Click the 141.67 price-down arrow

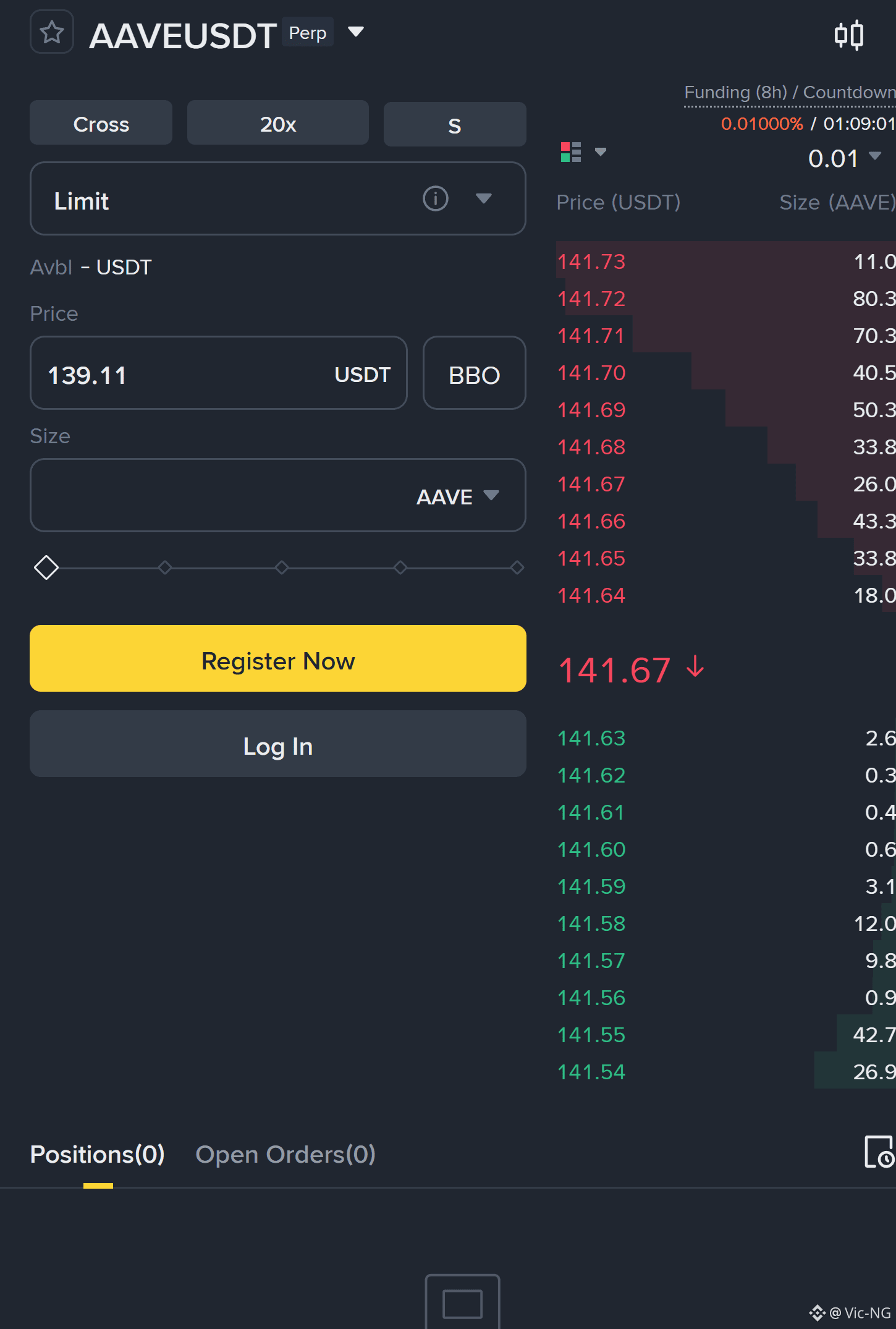696,668
